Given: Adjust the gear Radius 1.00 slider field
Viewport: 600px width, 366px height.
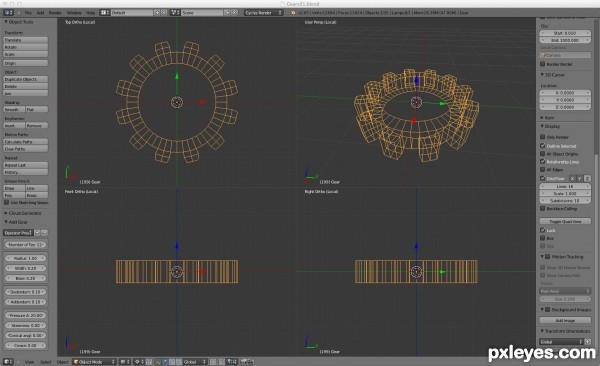Looking at the screenshot, I should click(x=26, y=258).
